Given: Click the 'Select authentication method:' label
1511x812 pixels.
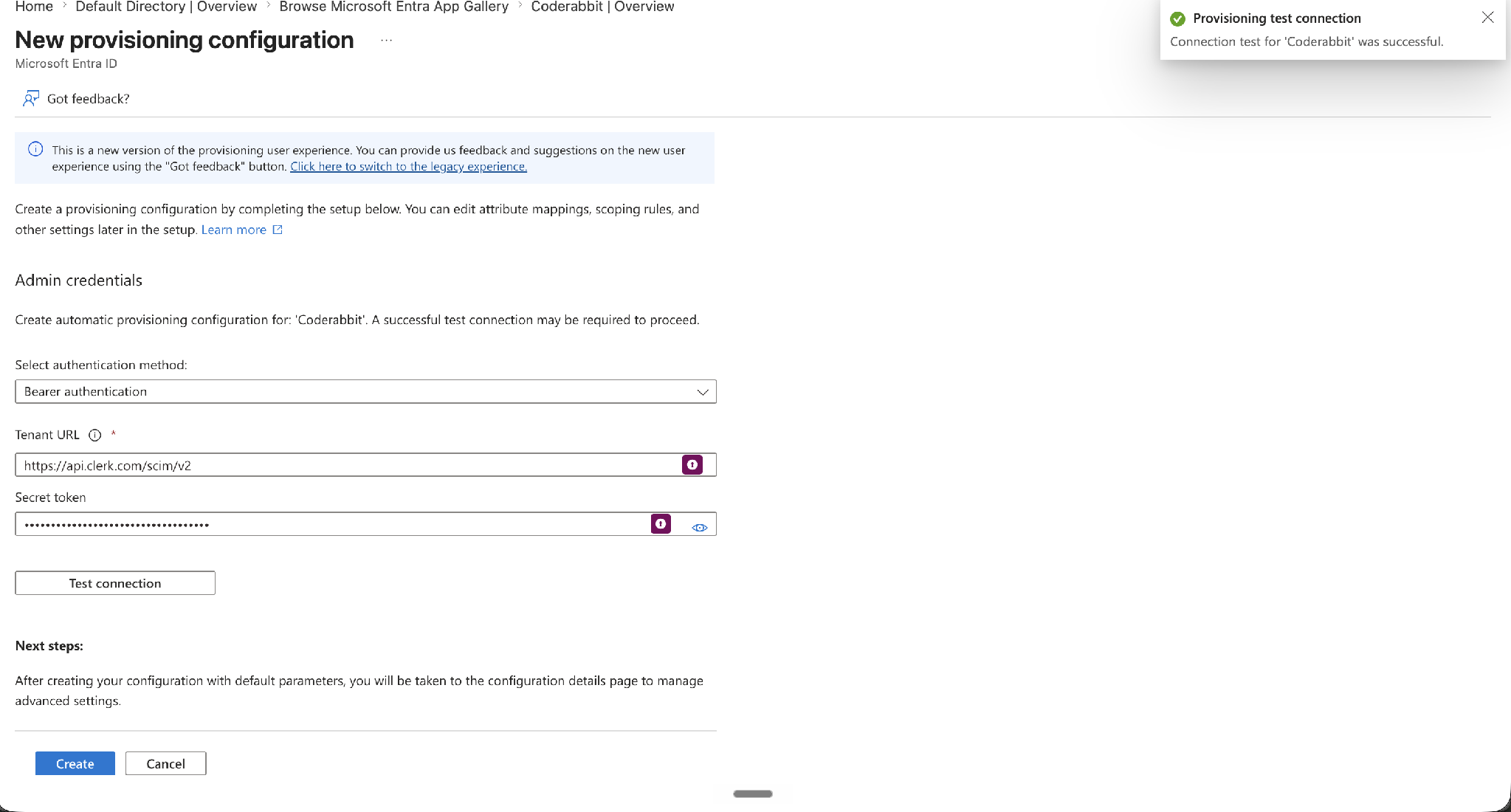Looking at the screenshot, I should click(x=101, y=365).
